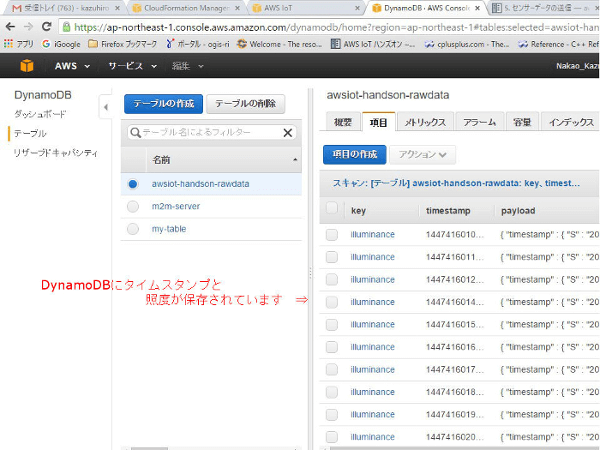Close the AWS IoT tab

tap(357, 8)
